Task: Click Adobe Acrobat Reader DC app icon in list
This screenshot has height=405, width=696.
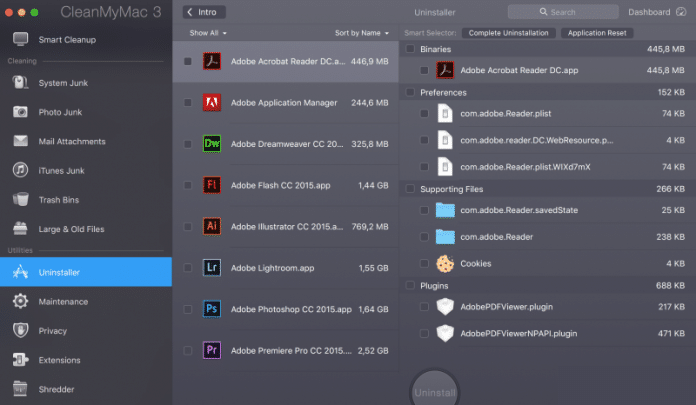Action: click(x=212, y=61)
